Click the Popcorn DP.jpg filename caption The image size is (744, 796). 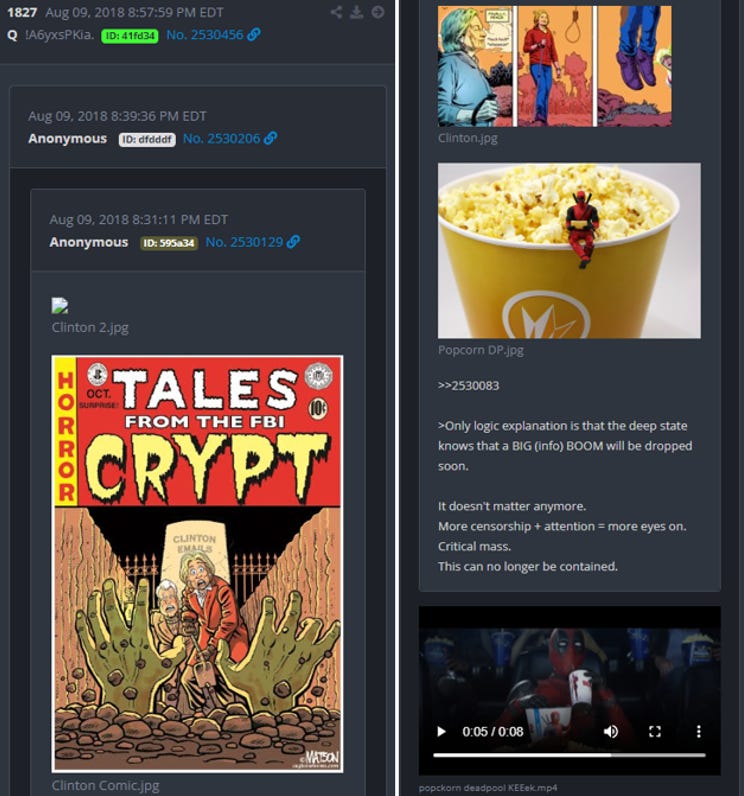click(x=481, y=350)
